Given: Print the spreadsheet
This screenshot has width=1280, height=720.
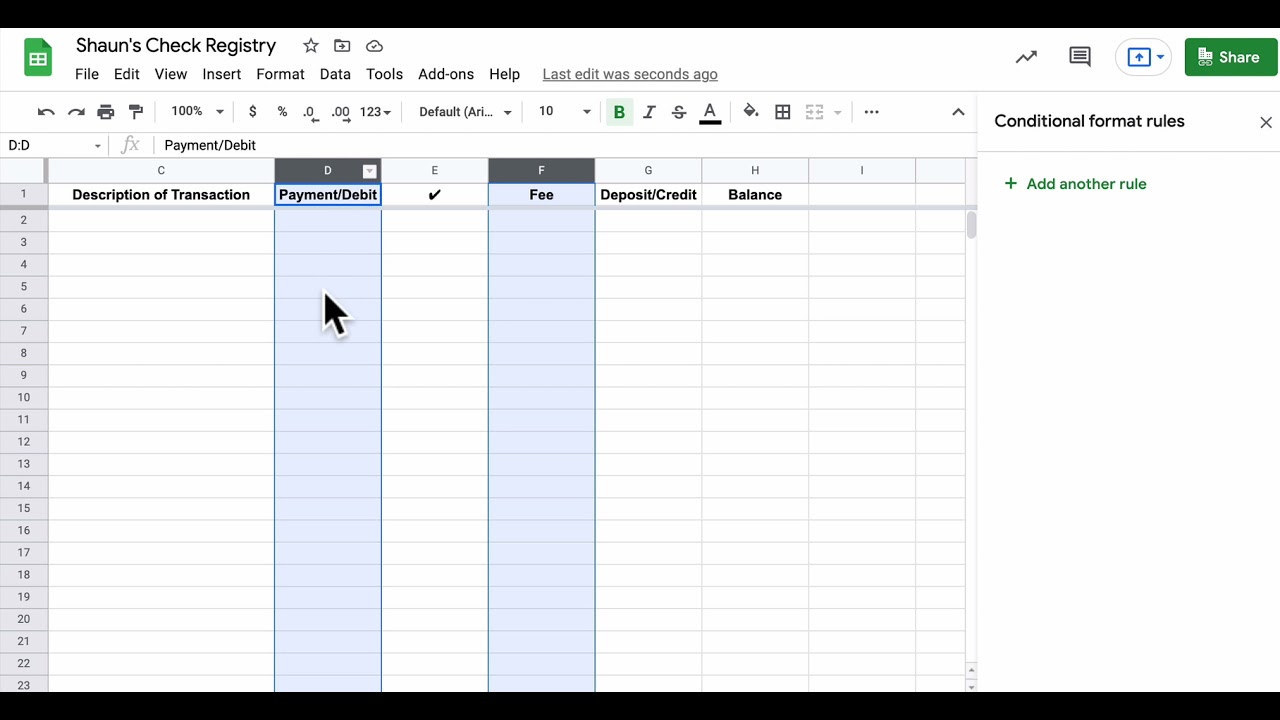Looking at the screenshot, I should tap(106, 112).
